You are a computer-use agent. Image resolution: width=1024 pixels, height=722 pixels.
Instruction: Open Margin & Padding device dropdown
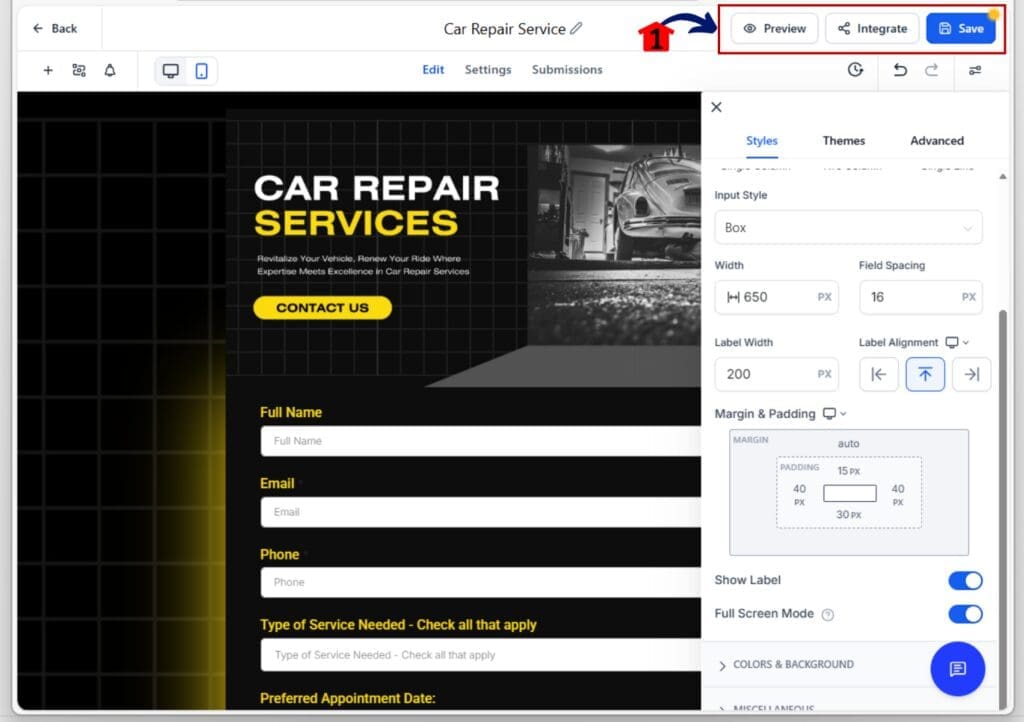point(834,414)
